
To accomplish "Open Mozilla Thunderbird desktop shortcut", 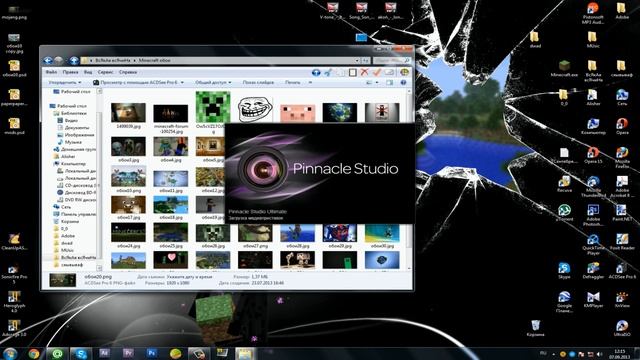I will click(x=593, y=187).
